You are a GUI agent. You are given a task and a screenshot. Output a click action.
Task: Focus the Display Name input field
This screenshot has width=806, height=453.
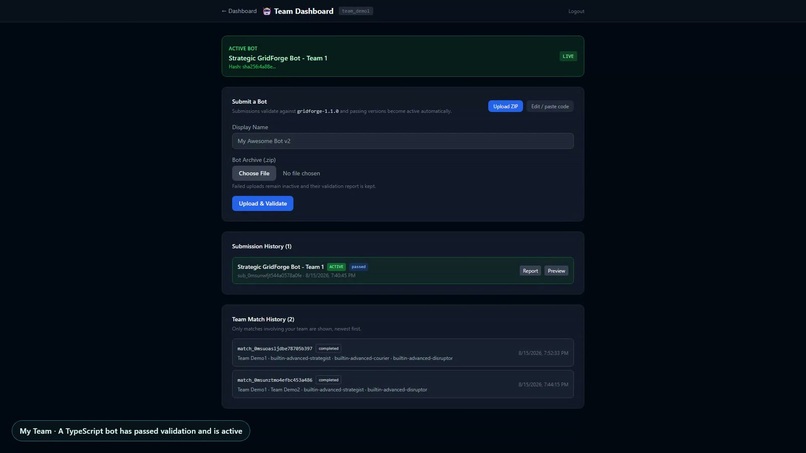click(402, 141)
